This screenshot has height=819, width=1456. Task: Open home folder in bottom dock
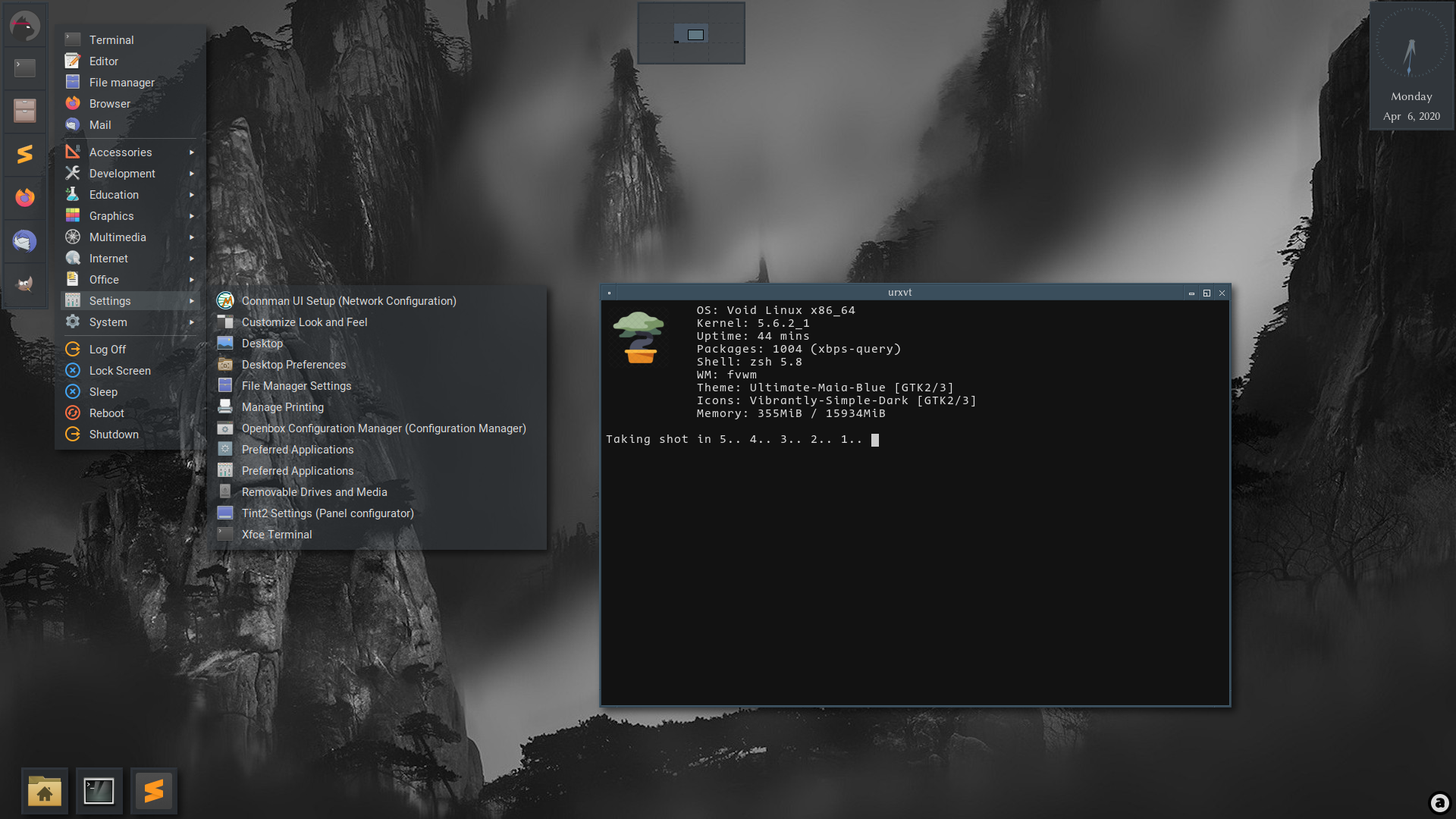pyautogui.click(x=45, y=791)
